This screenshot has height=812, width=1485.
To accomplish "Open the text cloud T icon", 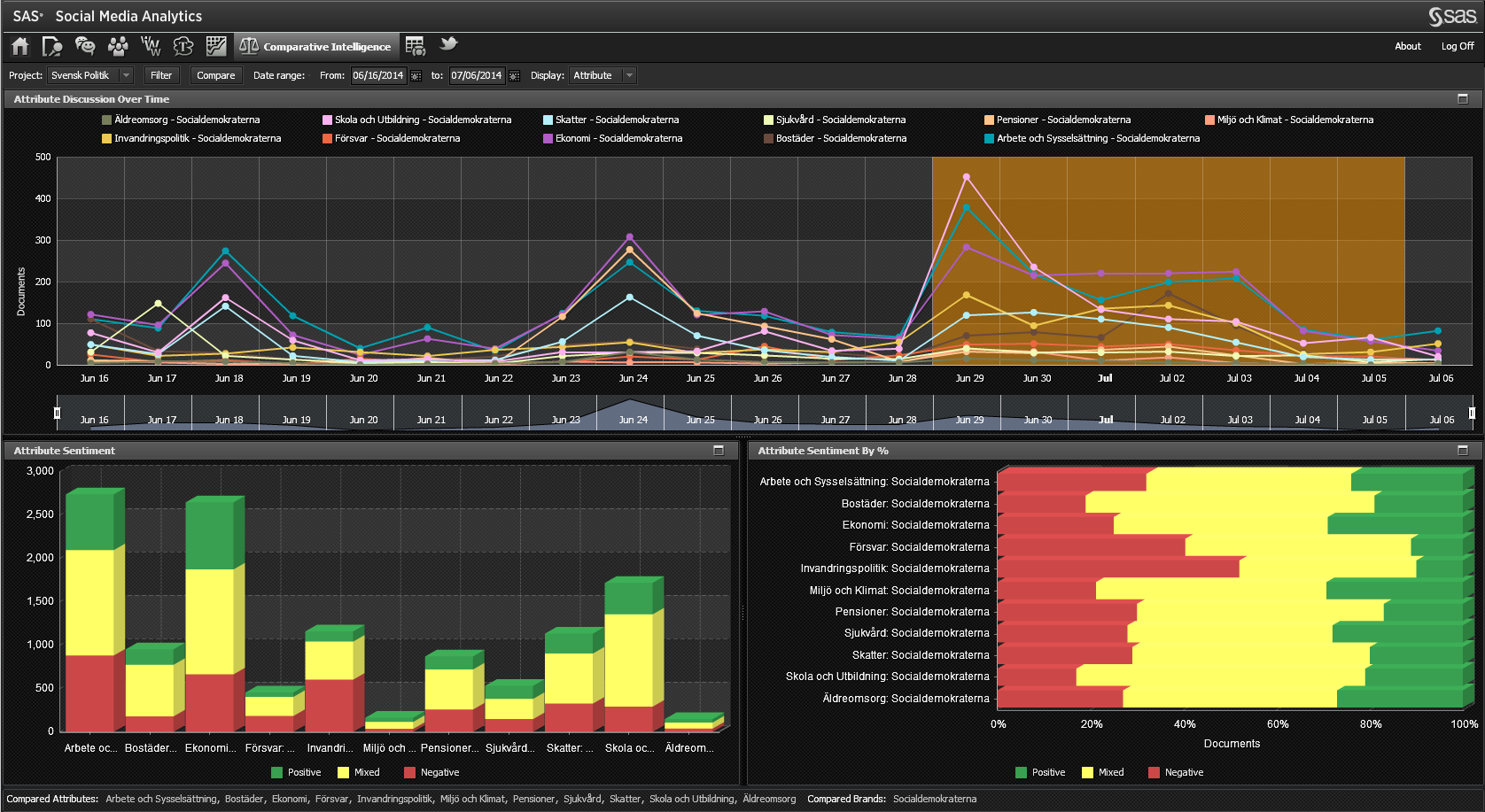I will [183, 46].
